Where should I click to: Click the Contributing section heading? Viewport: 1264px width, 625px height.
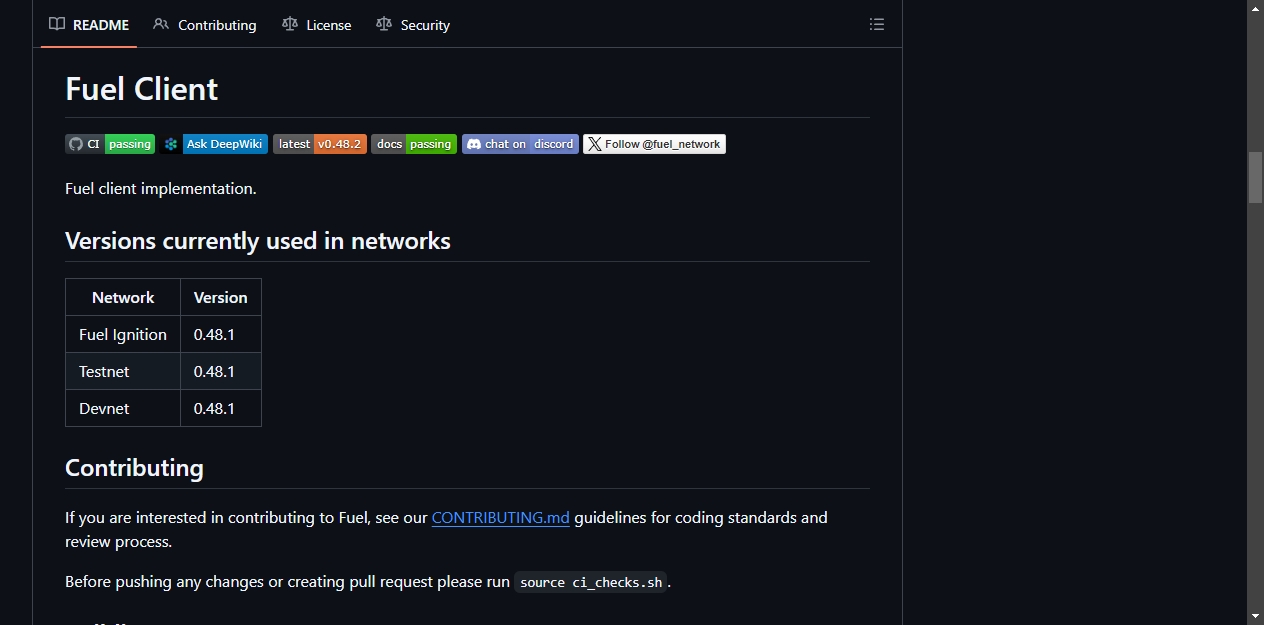(134, 468)
